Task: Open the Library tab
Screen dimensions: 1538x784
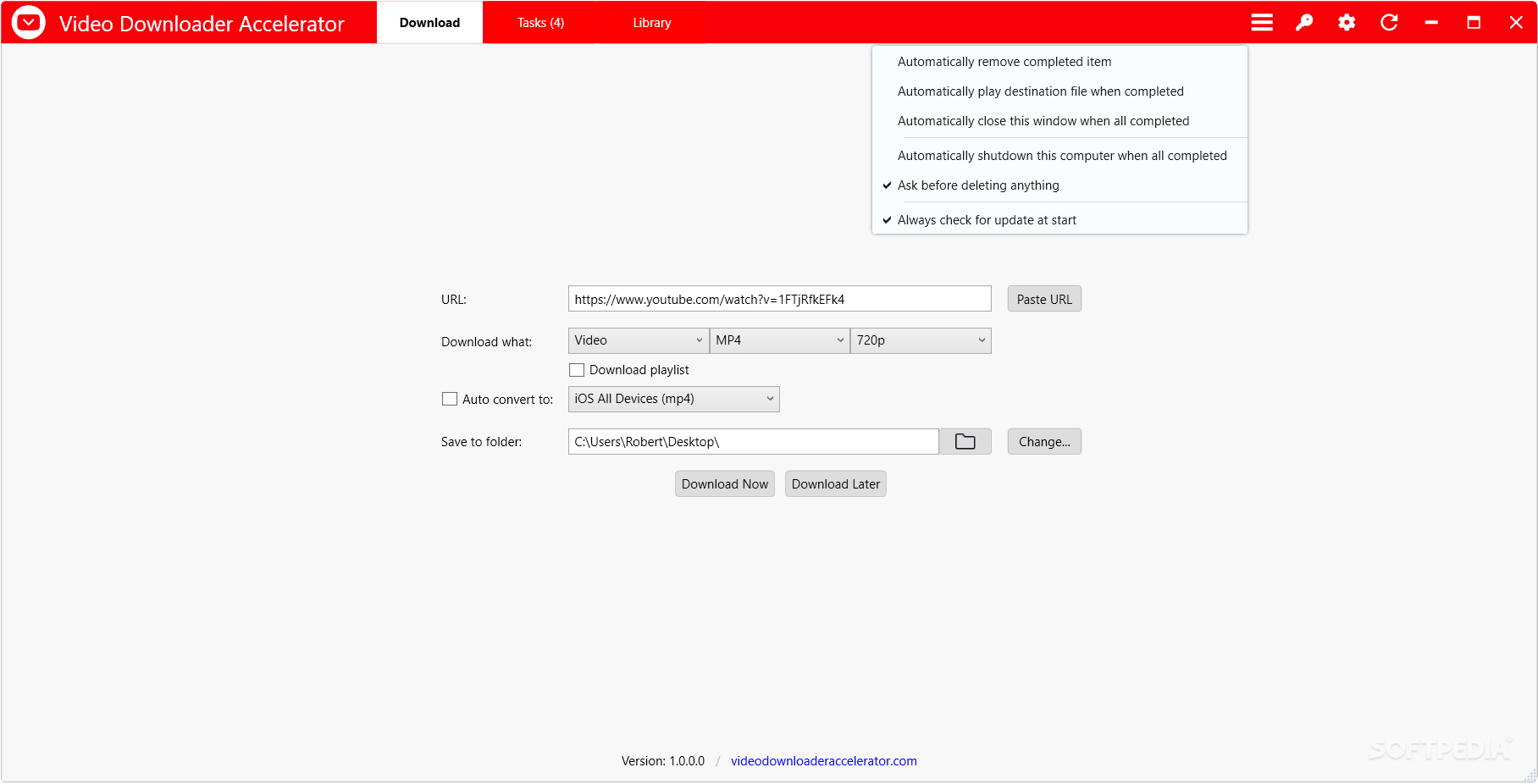Action: pyautogui.click(x=652, y=23)
